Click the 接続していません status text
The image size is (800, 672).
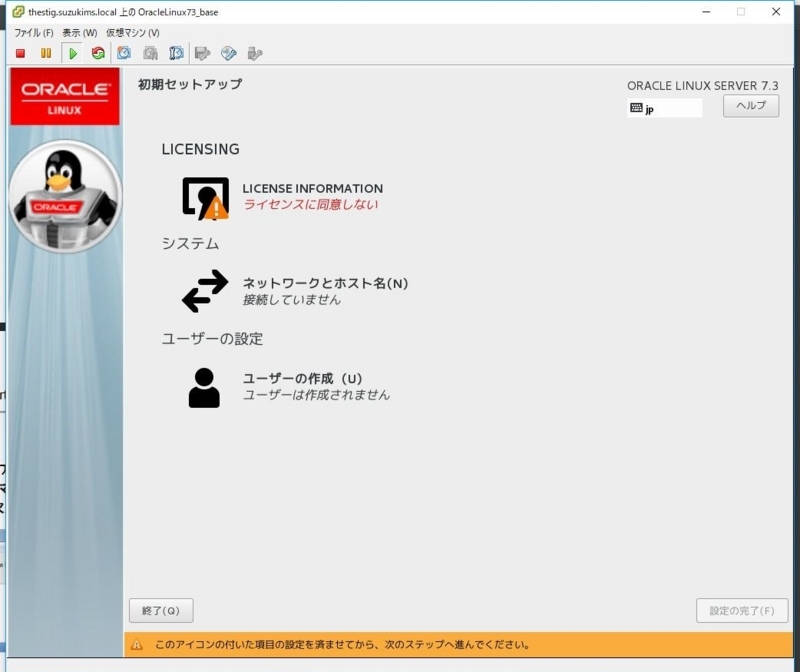click(291, 300)
